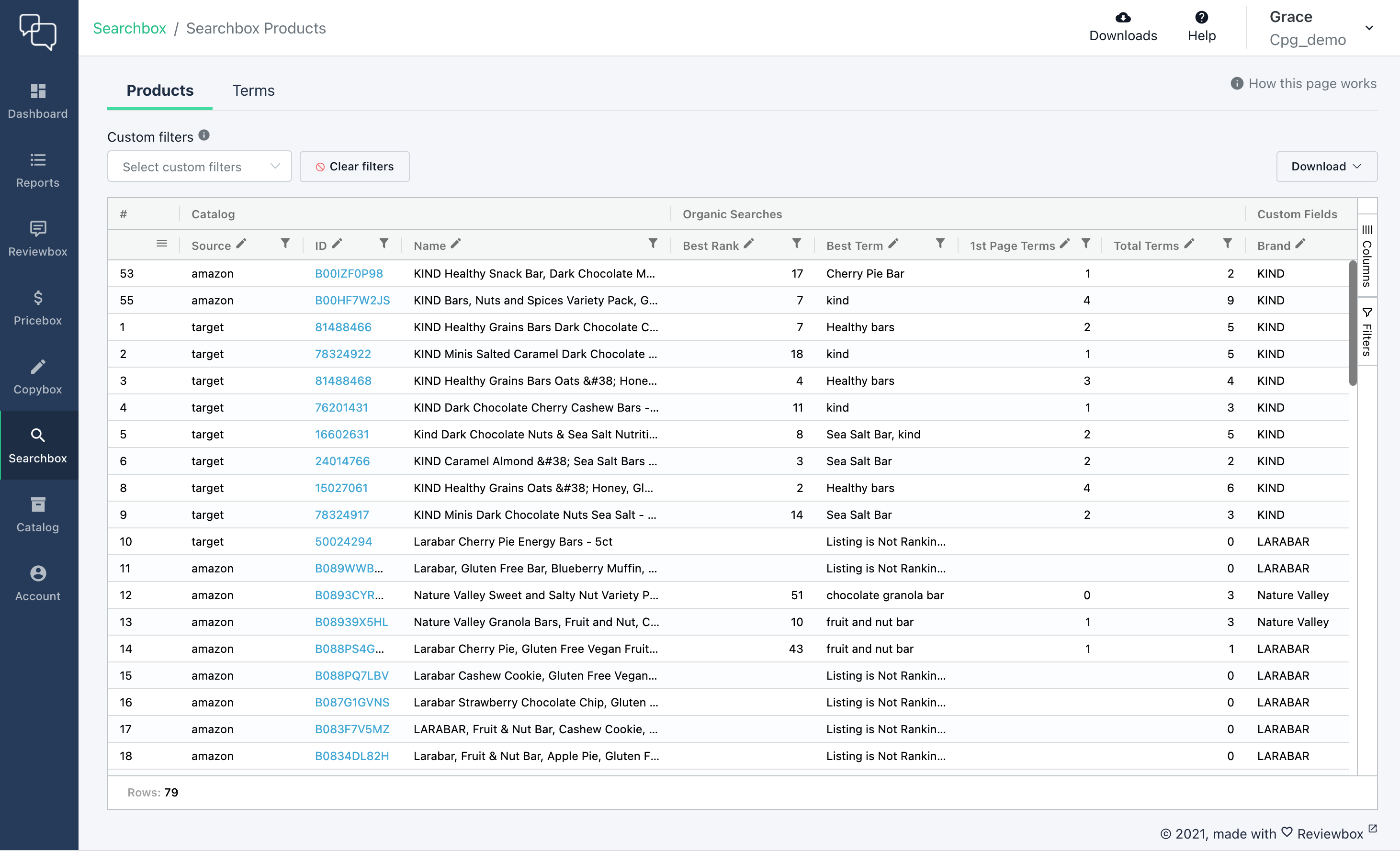
Task: Toggle the Filters side panel
Action: (x=1366, y=332)
